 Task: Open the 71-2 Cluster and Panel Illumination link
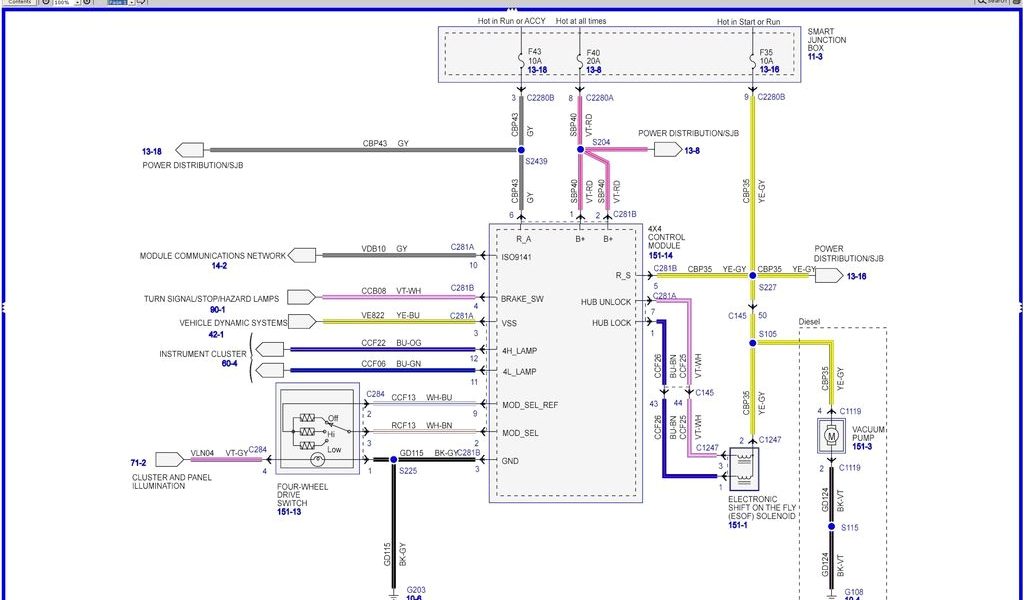click(x=138, y=463)
